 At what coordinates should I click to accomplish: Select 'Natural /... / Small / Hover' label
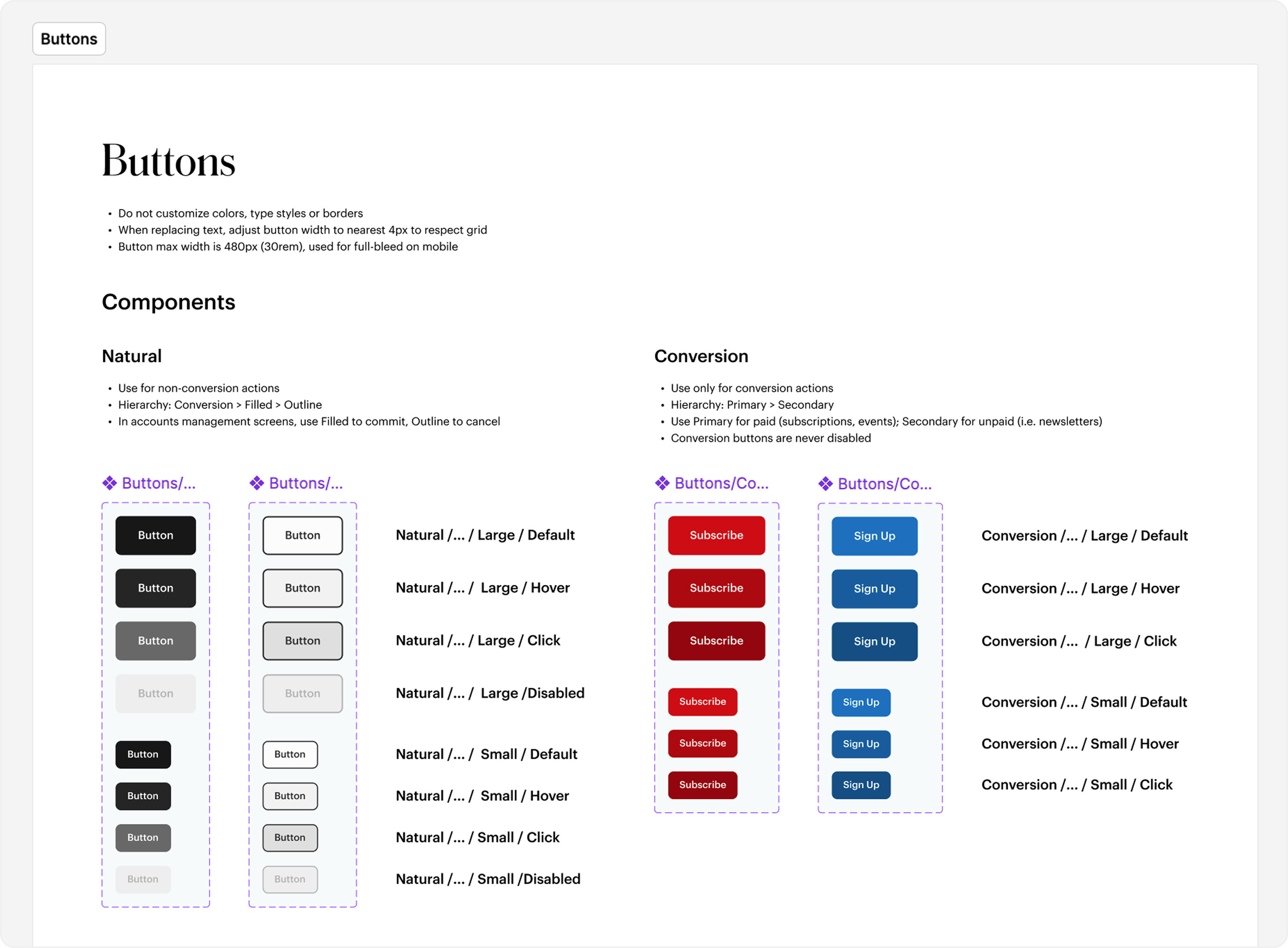(x=482, y=797)
